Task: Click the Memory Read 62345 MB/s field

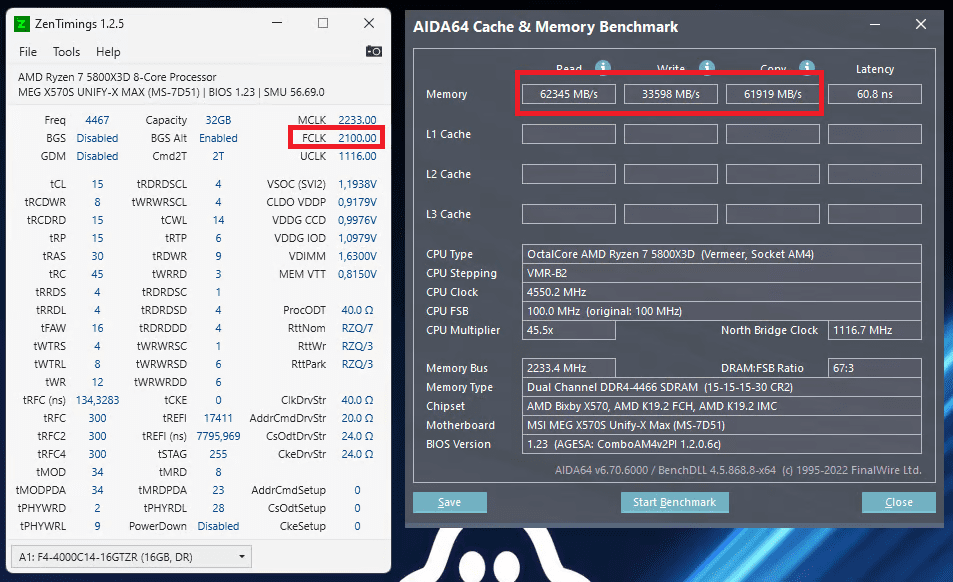Action: [569, 94]
